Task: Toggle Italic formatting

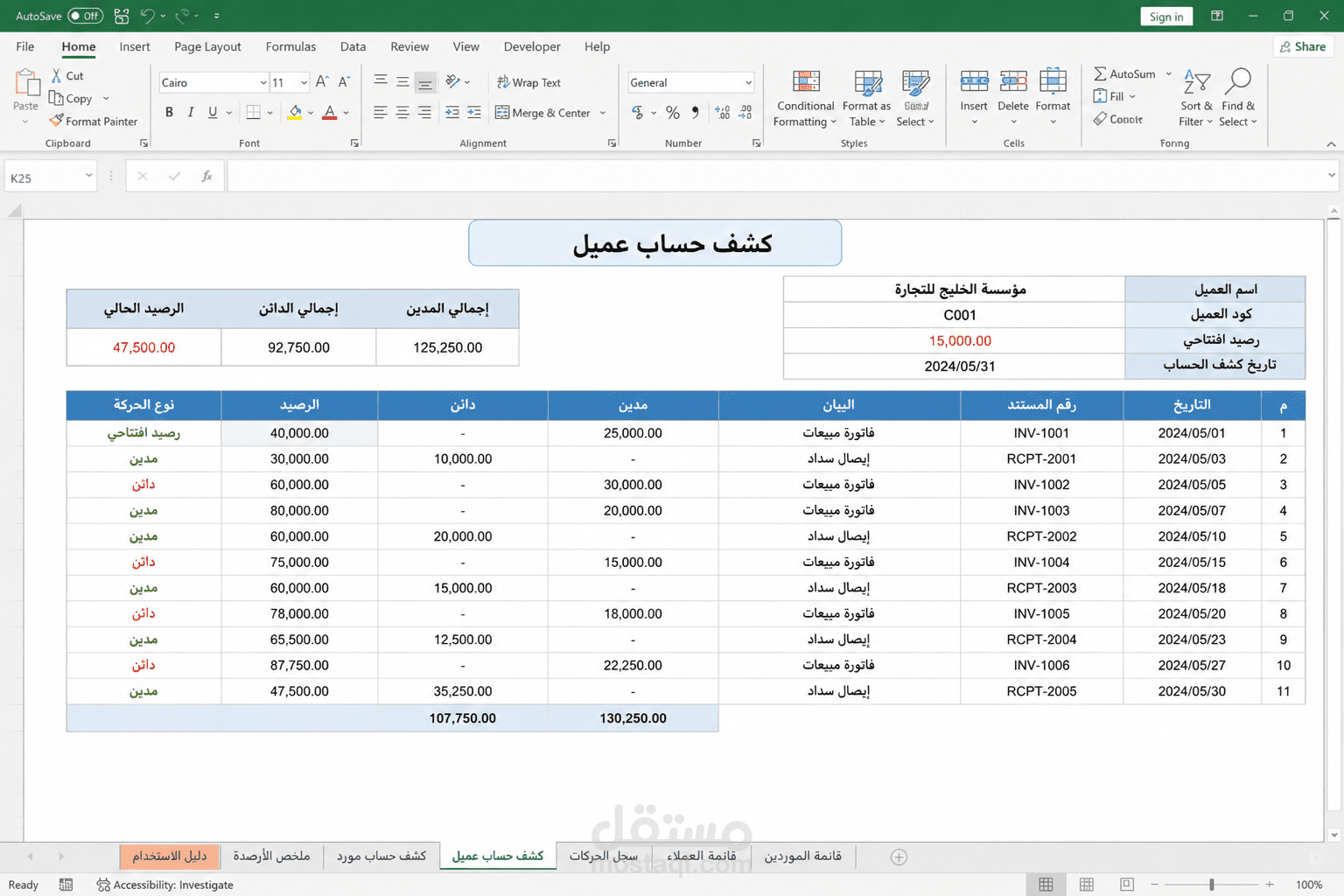Action: (190, 112)
